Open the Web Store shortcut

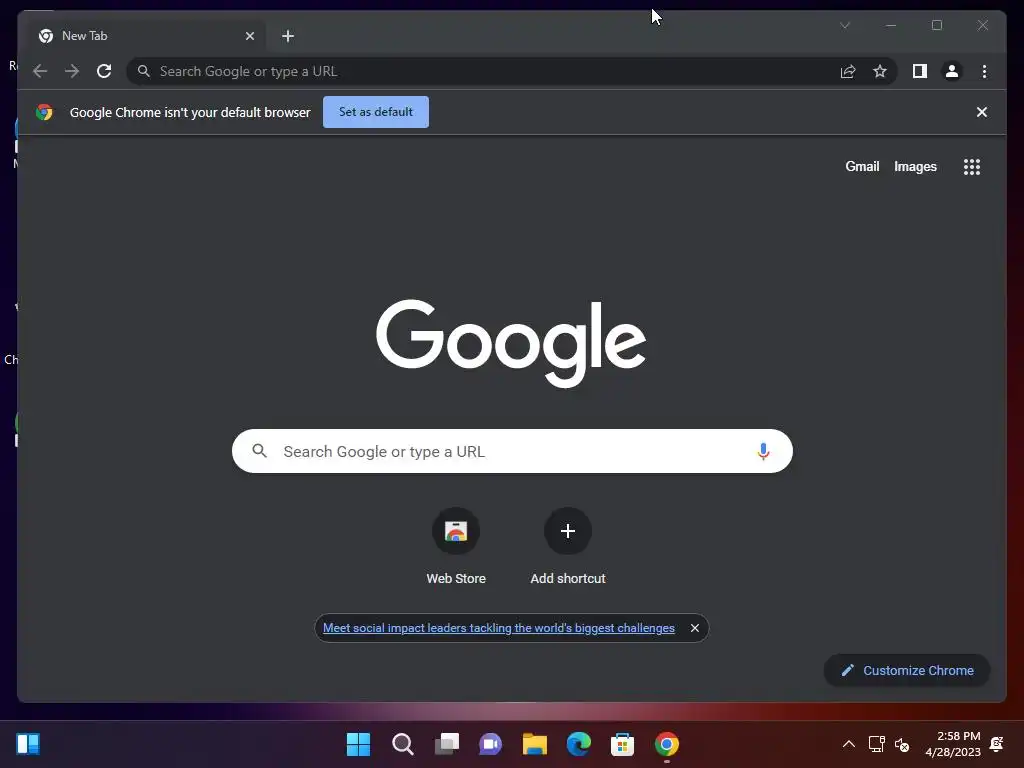[x=456, y=547]
